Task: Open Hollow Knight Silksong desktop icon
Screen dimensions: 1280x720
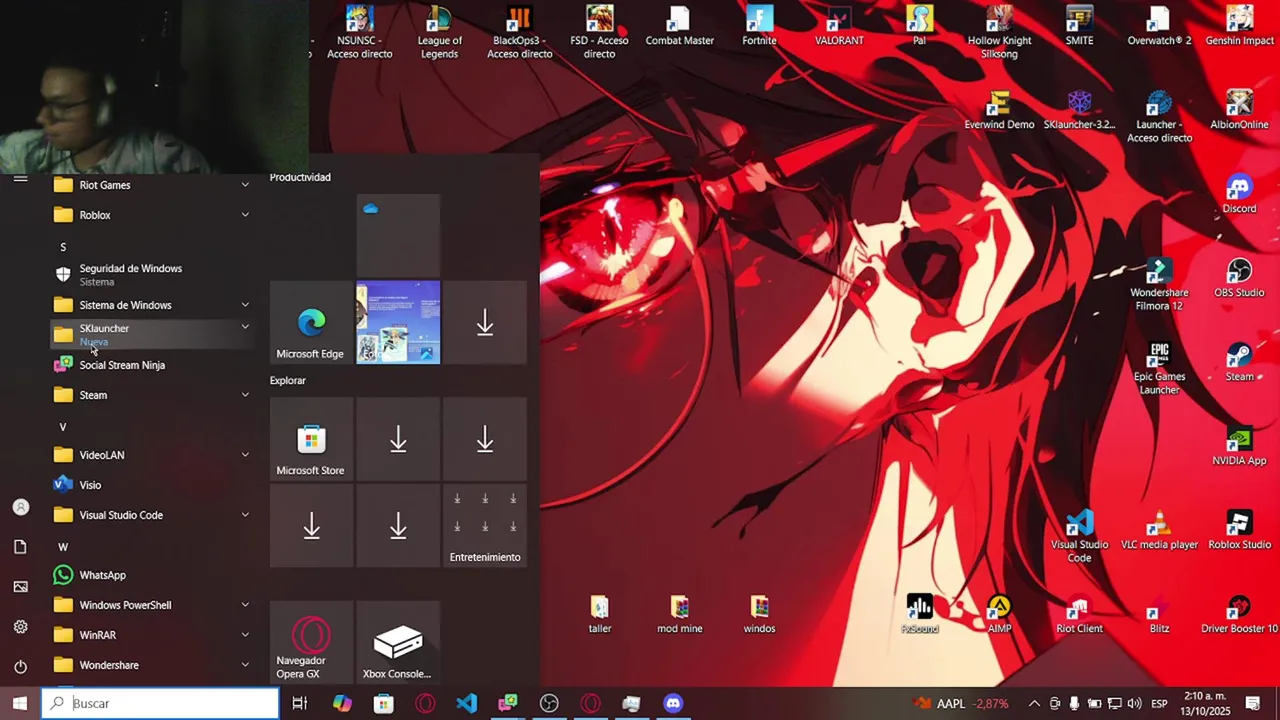Action: [x=999, y=32]
